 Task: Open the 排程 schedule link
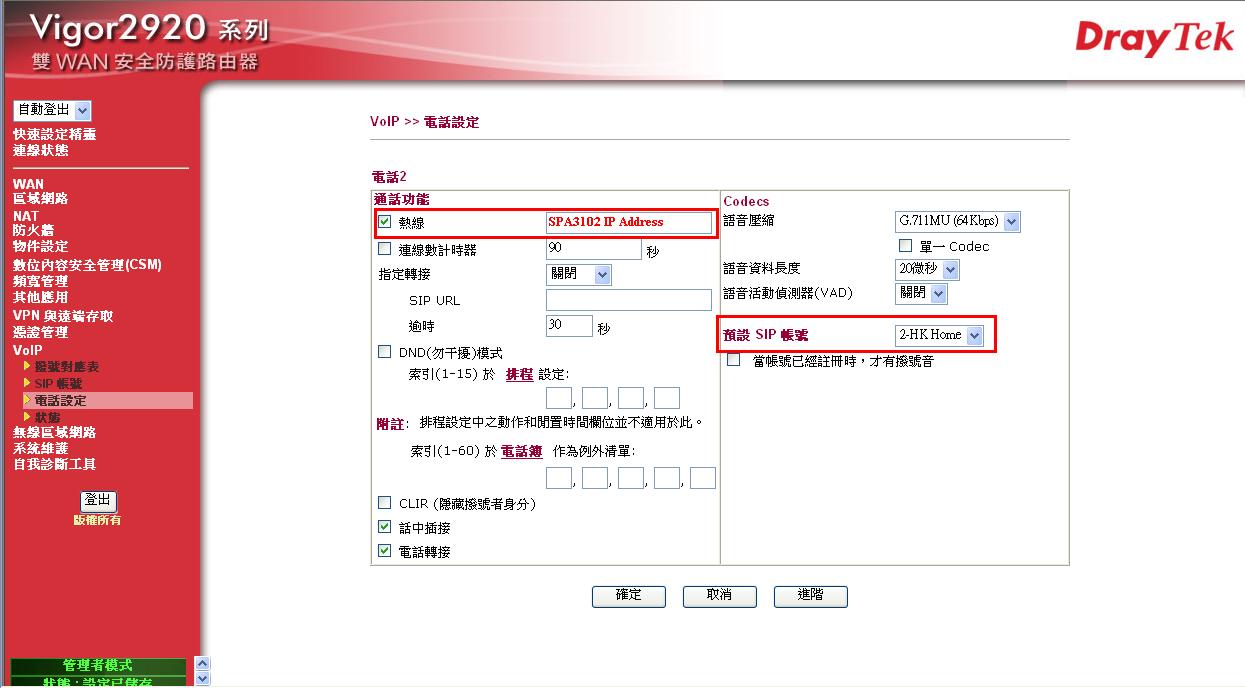pos(519,374)
